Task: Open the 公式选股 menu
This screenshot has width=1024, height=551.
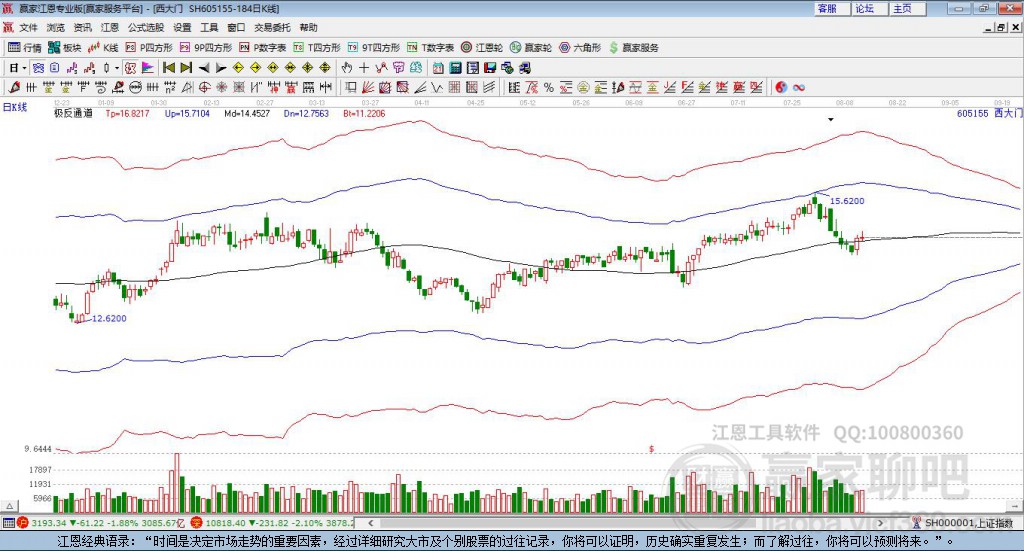Action: 145,28
